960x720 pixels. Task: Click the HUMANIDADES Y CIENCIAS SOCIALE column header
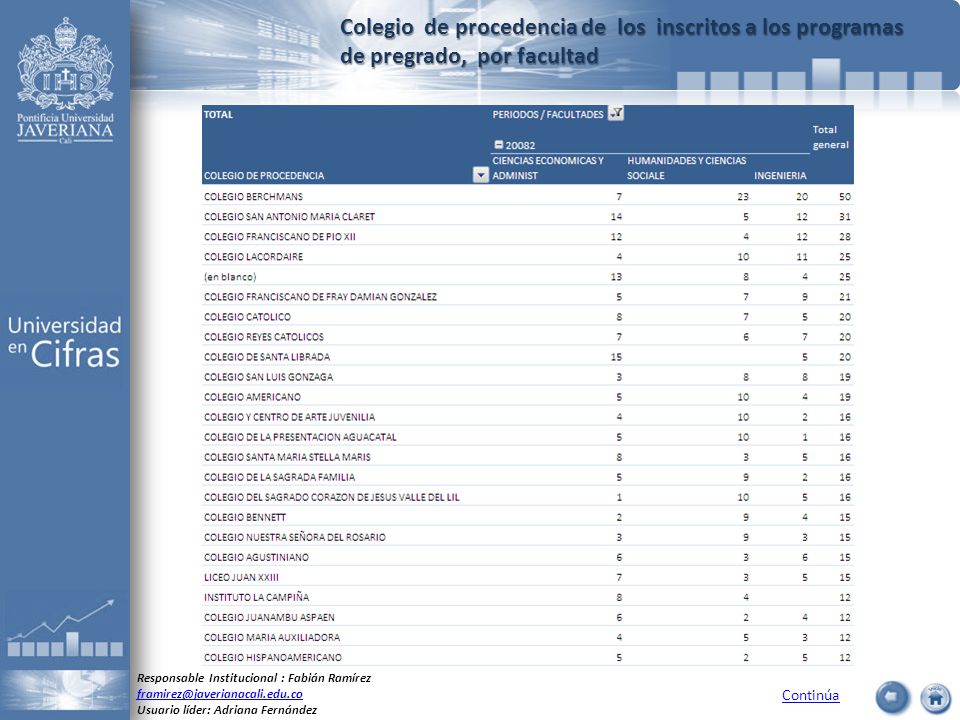tap(686, 168)
